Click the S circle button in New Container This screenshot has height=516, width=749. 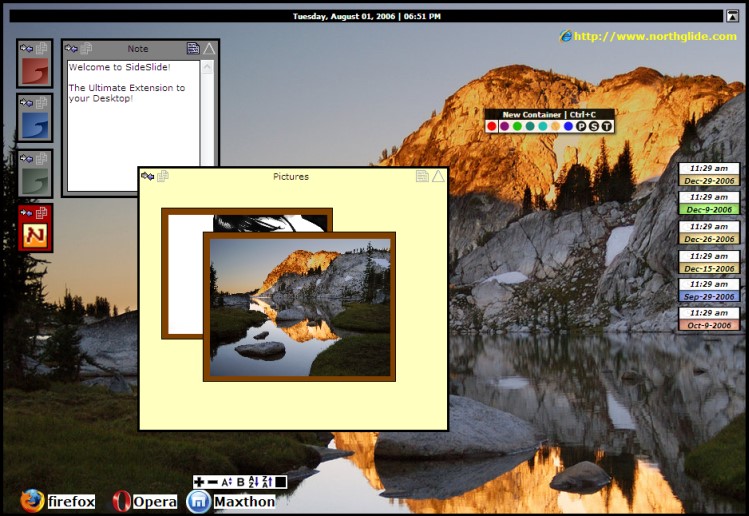tap(594, 126)
